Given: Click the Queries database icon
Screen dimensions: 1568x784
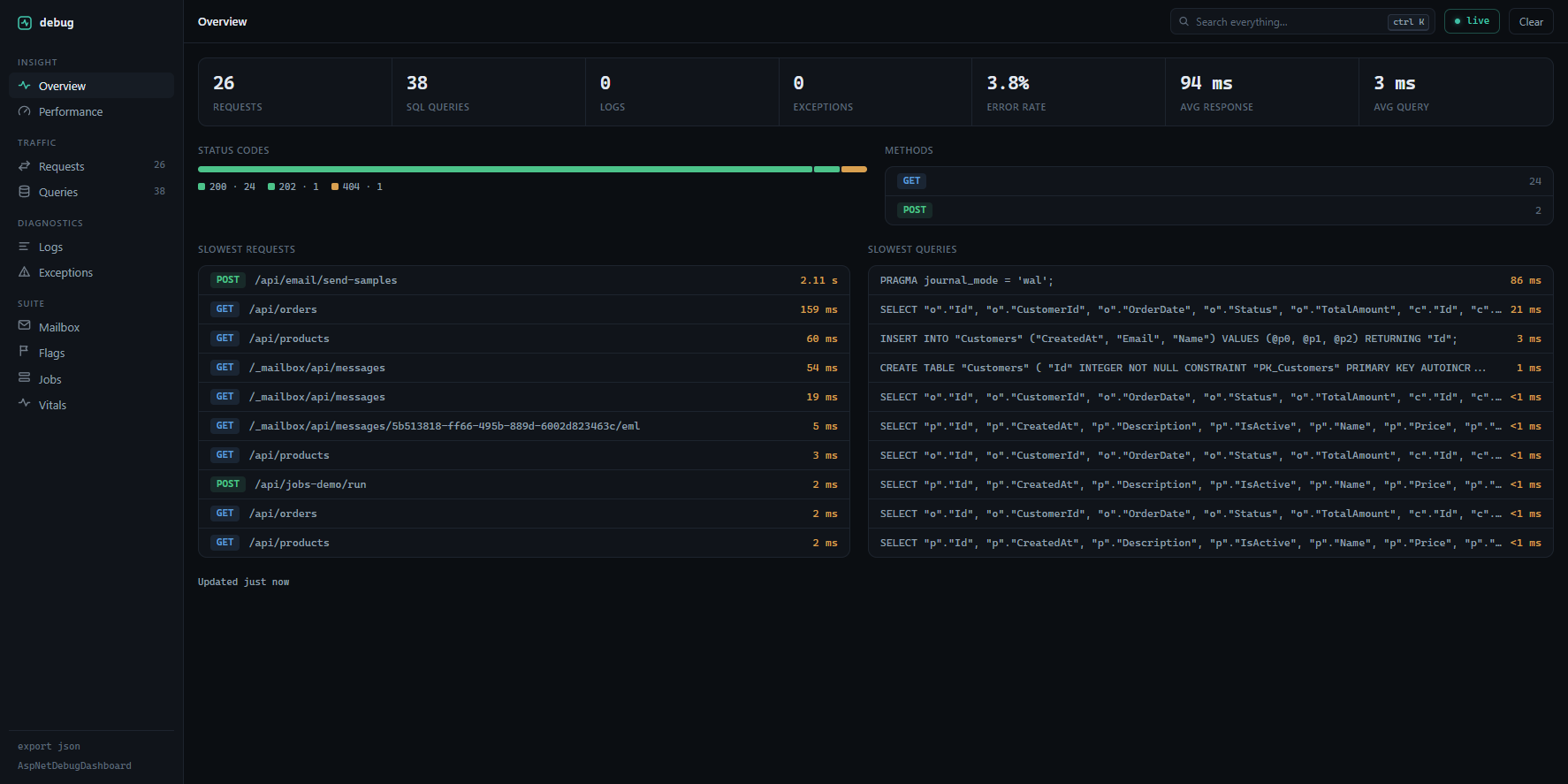Looking at the screenshot, I should coord(25,192).
